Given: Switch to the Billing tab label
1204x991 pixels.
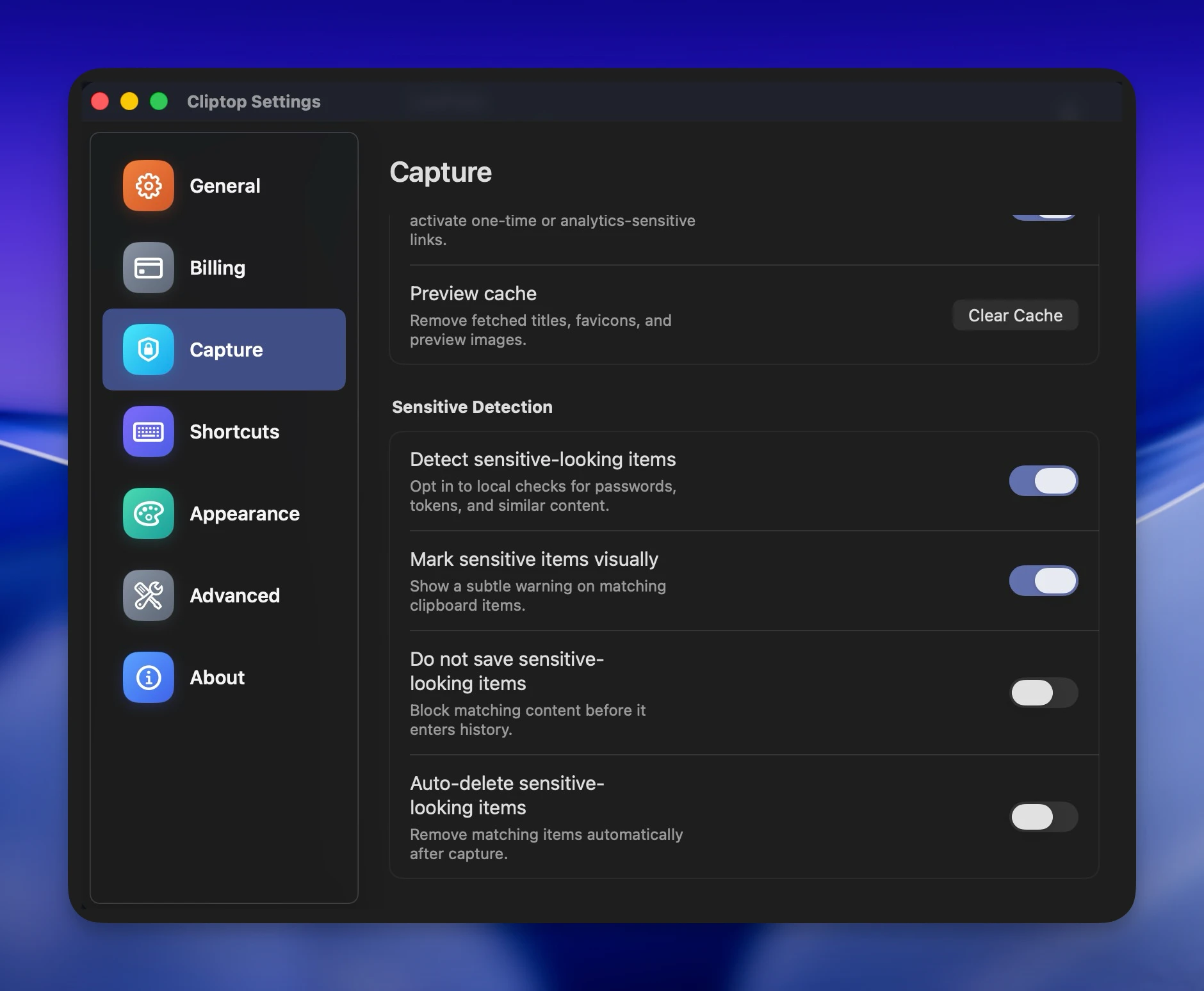Looking at the screenshot, I should pyautogui.click(x=218, y=268).
